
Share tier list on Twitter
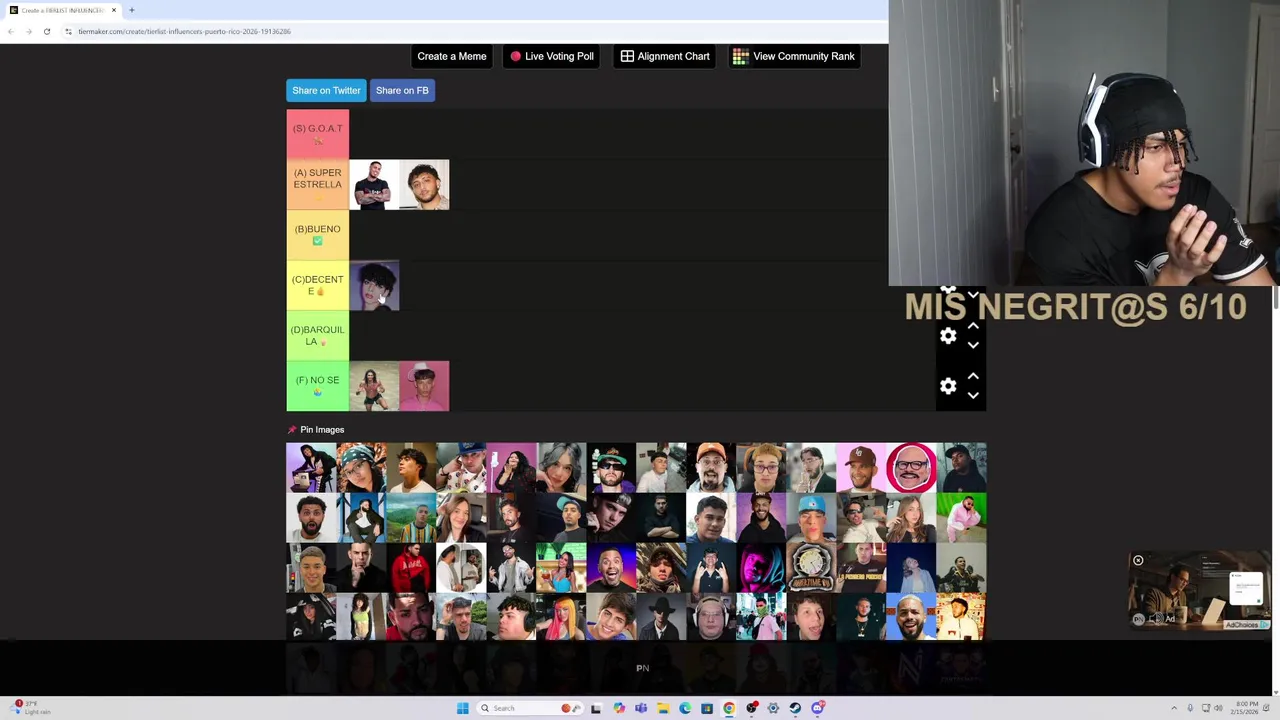(326, 90)
